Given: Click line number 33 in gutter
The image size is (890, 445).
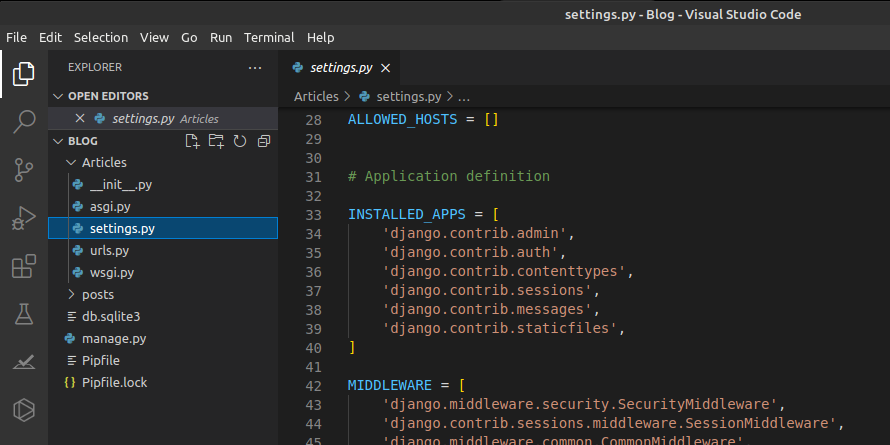Looking at the screenshot, I should pyautogui.click(x=313, y=215).
